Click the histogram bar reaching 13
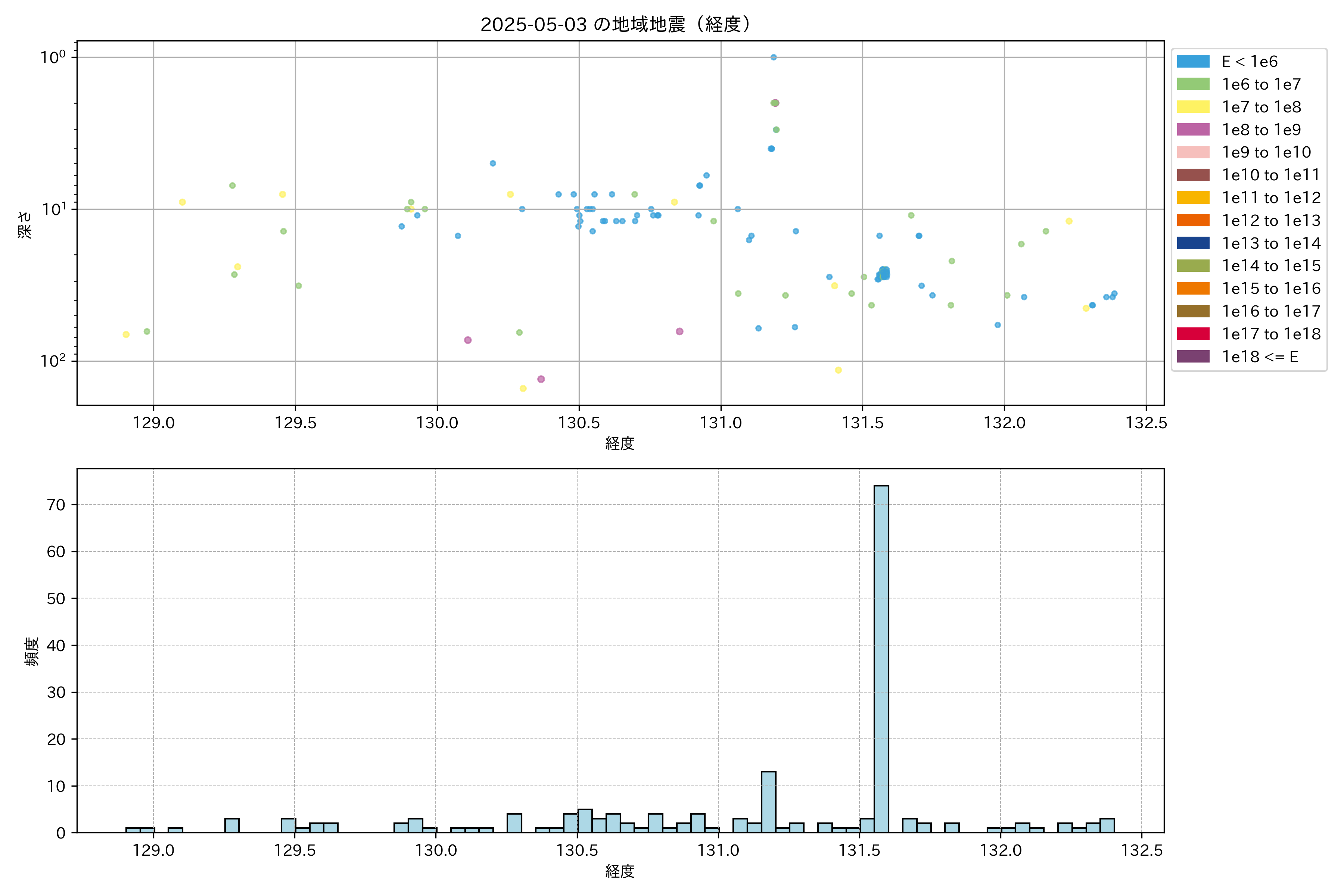The image size is (1344, 896). tap(768, 802)
